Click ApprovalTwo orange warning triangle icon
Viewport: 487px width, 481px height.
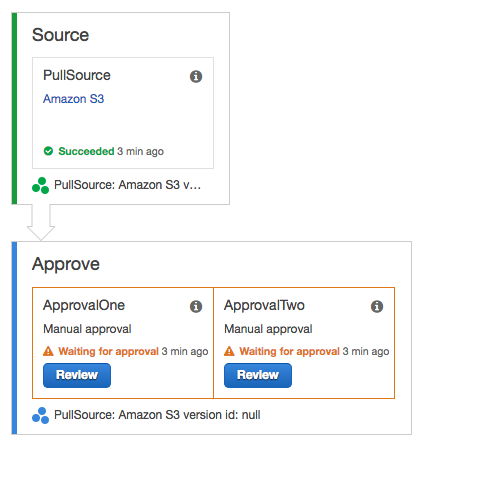tap(229, 351)
